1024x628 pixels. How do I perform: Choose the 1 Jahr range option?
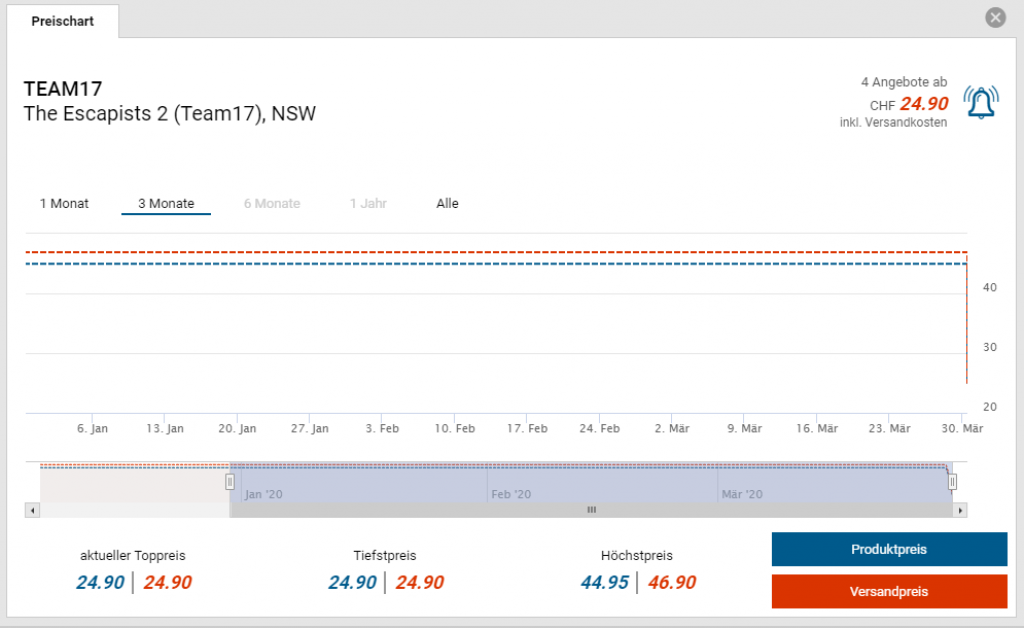tap(368, 204)
